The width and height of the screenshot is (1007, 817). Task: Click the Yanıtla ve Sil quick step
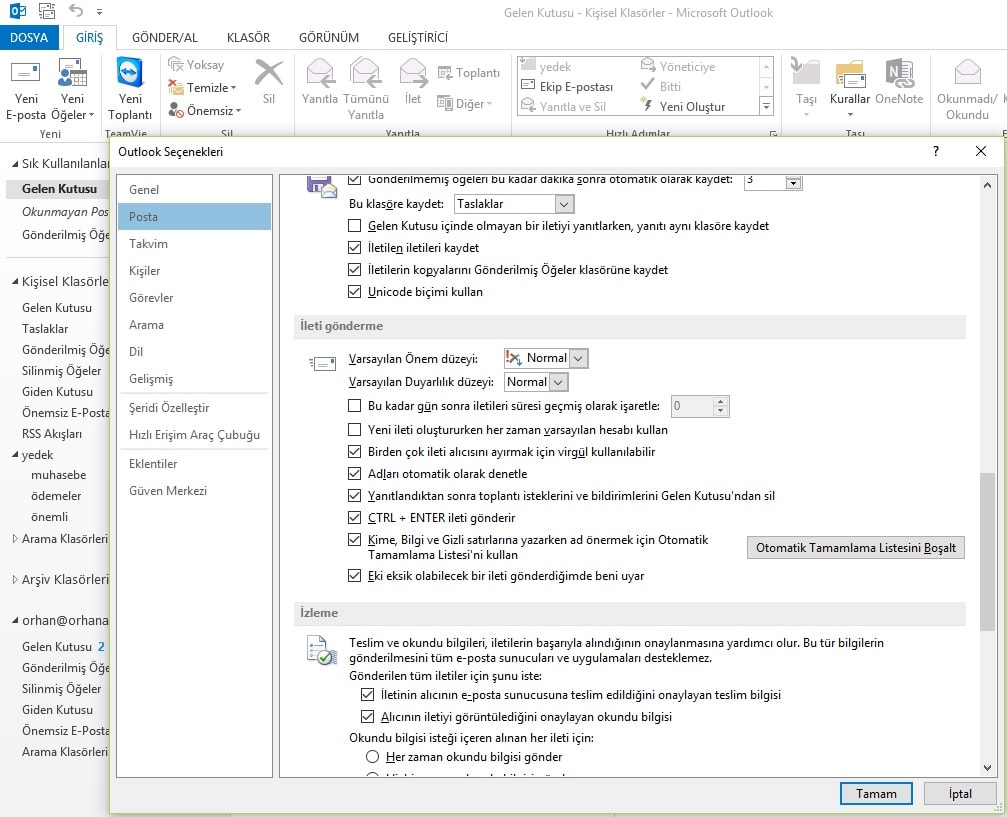point(563,106)
